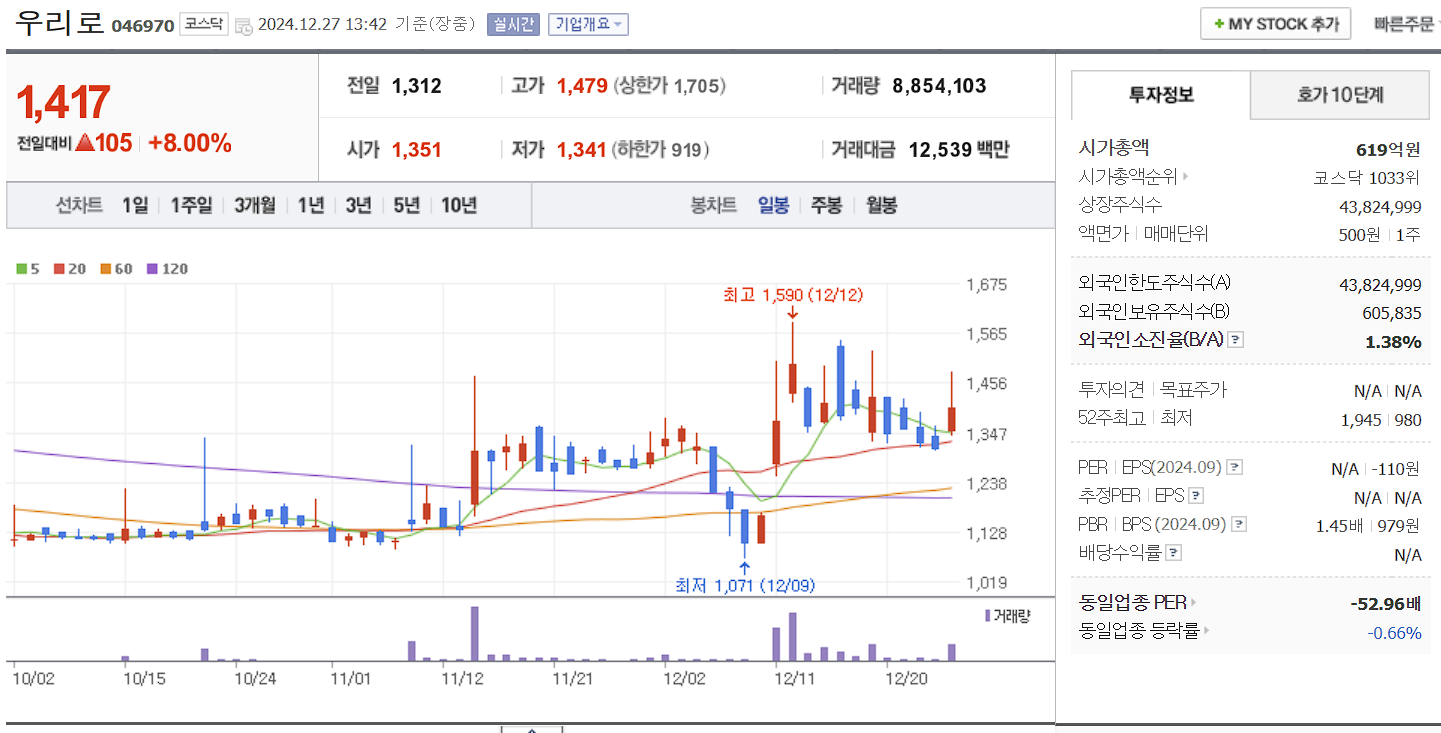Click the clock chart icon before the date
1441x733 pixels.
click(242, 24)
